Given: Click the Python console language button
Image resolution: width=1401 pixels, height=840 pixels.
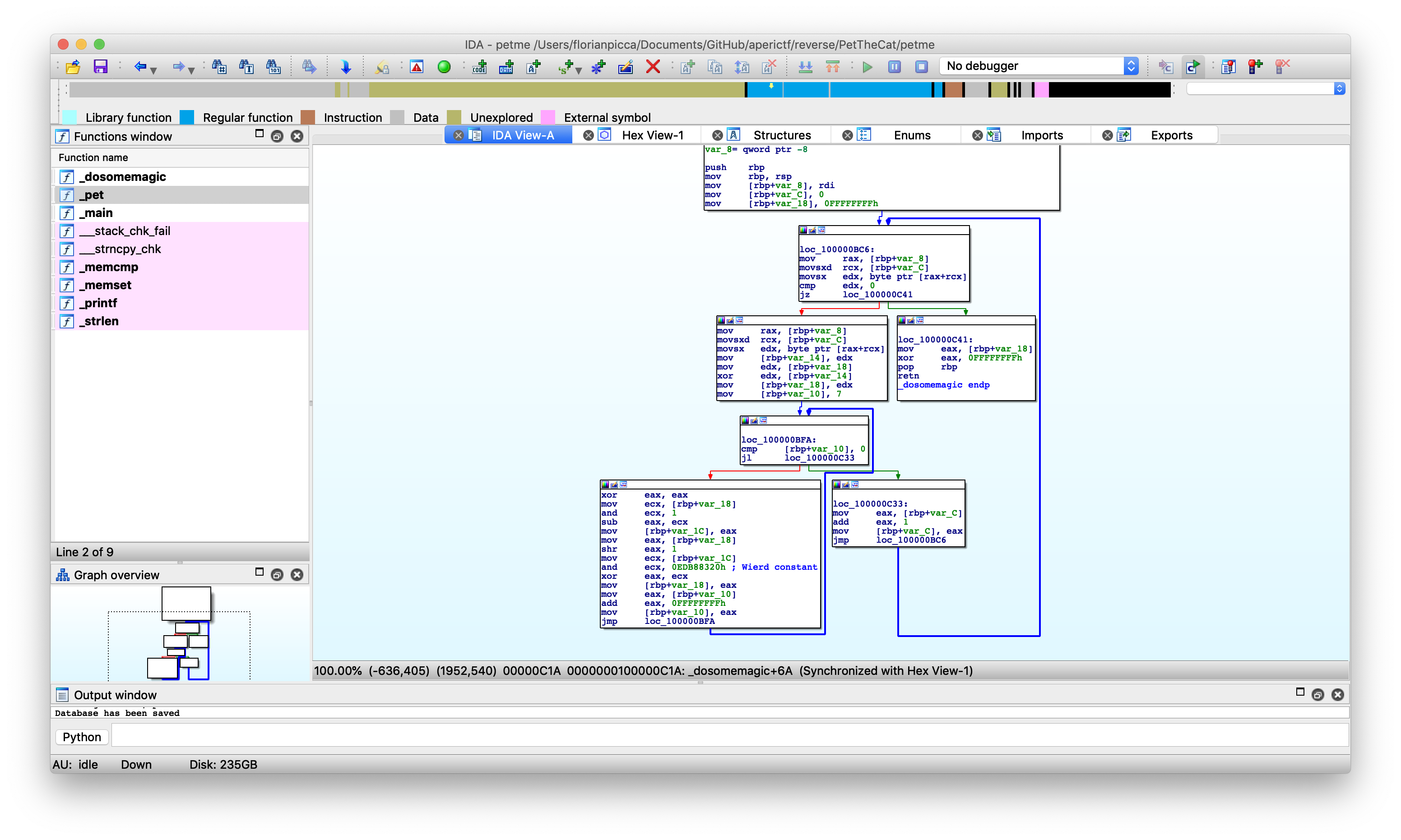Looking at the screenshot, I should (82, 737).
